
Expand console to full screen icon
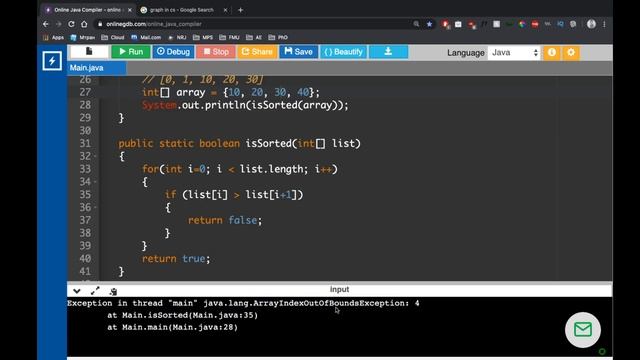[x=95, y=291]
